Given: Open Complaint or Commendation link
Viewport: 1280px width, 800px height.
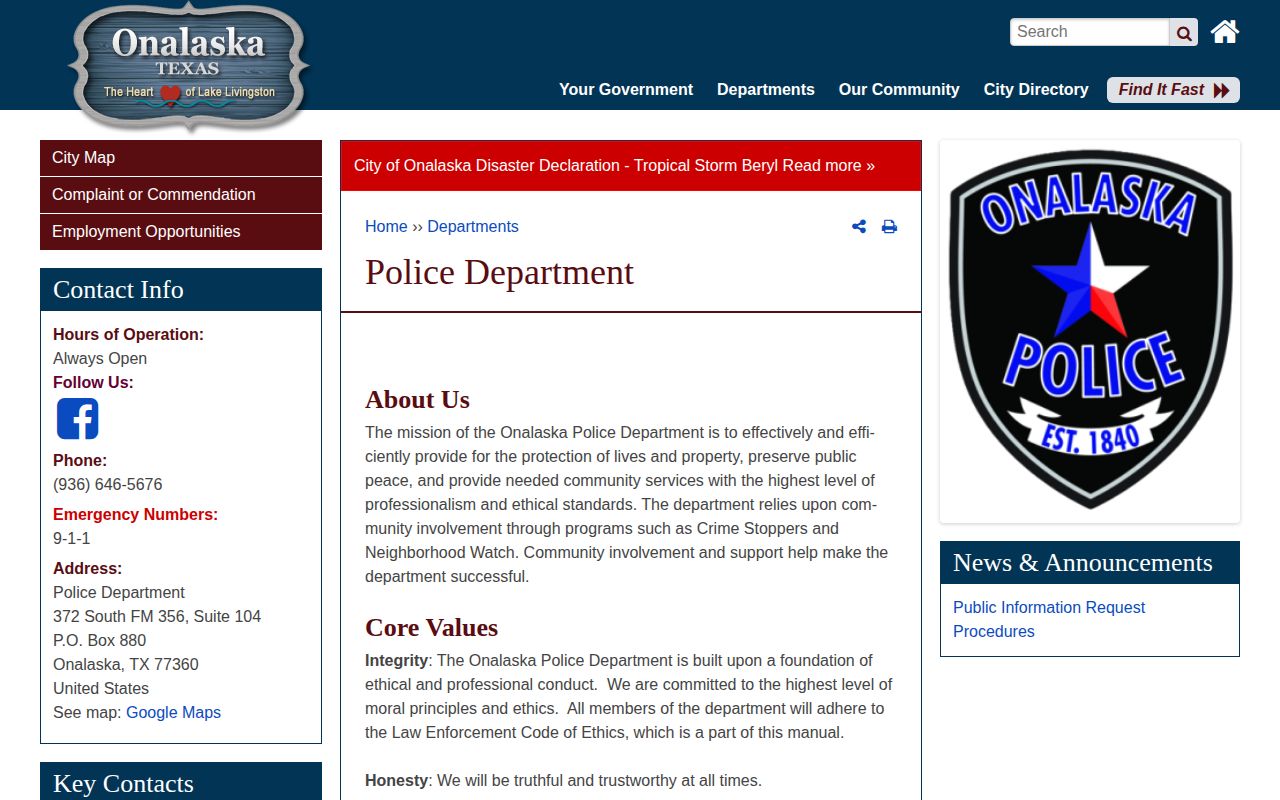Looking at the screenshot, I should 181,195.
